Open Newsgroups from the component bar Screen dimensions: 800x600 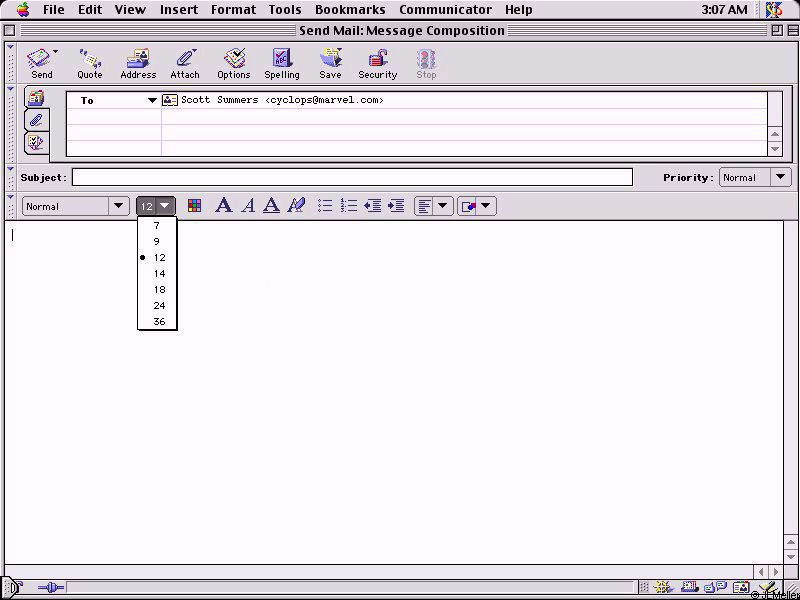716,588
